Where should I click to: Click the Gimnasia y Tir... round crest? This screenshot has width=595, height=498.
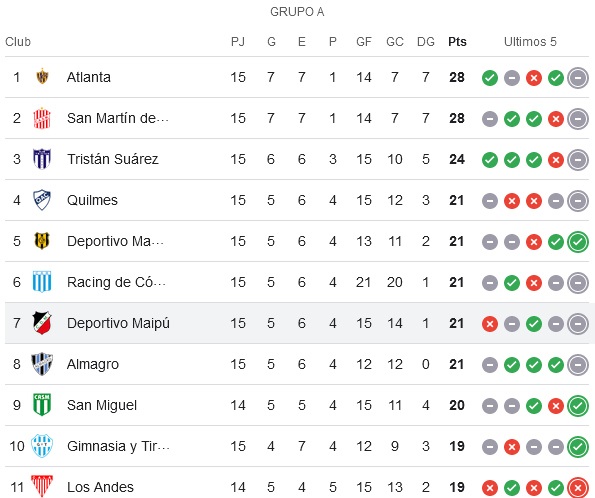click(42, 446)
